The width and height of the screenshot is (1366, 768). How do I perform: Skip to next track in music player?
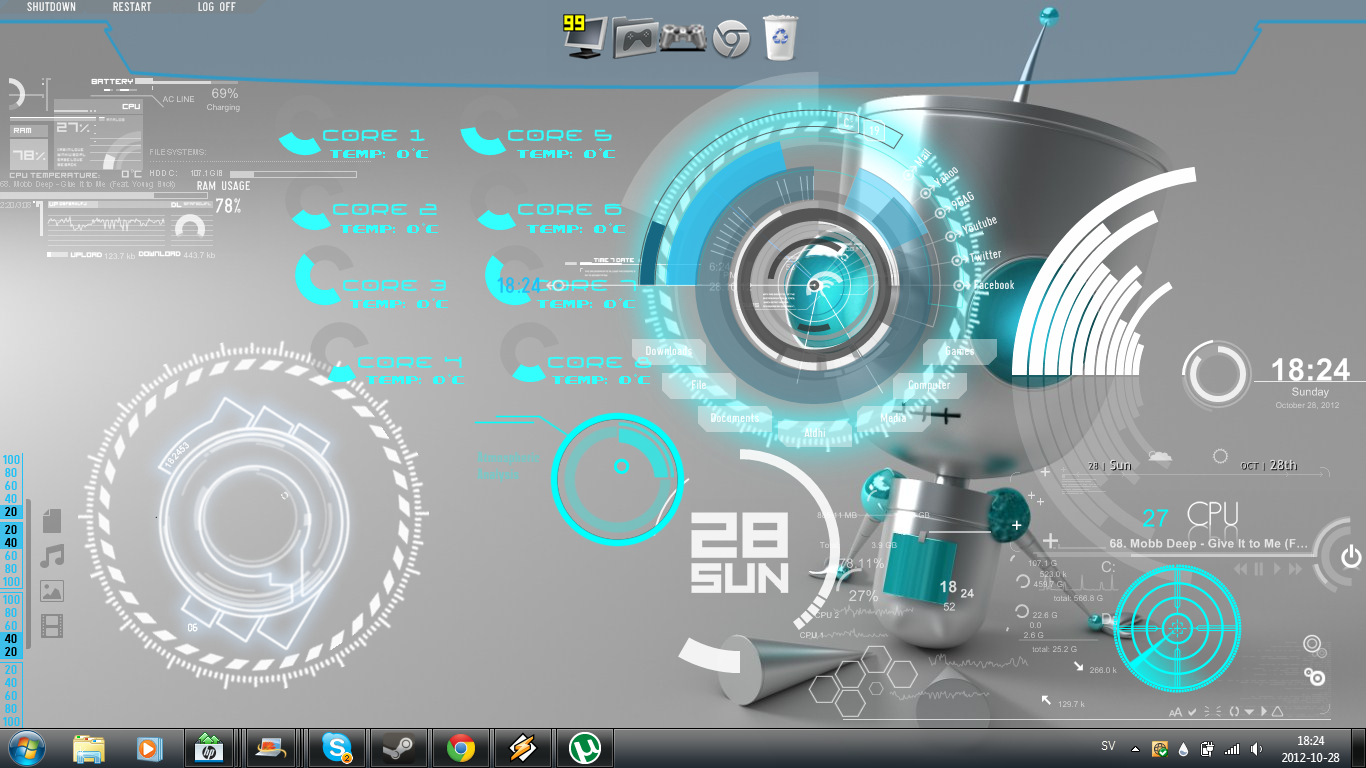1295,569
